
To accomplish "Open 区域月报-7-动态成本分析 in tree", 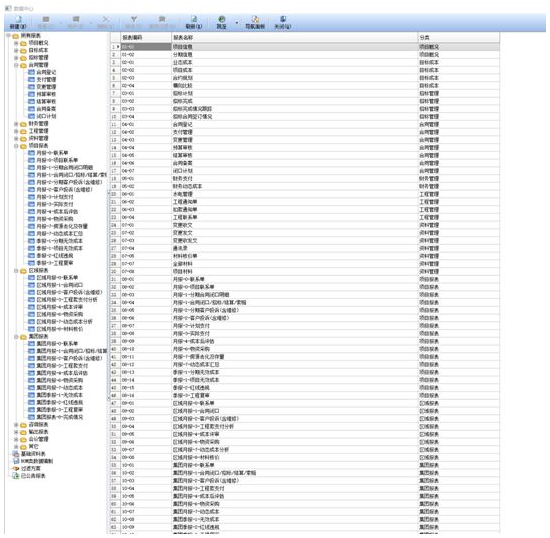I will 65,322.
